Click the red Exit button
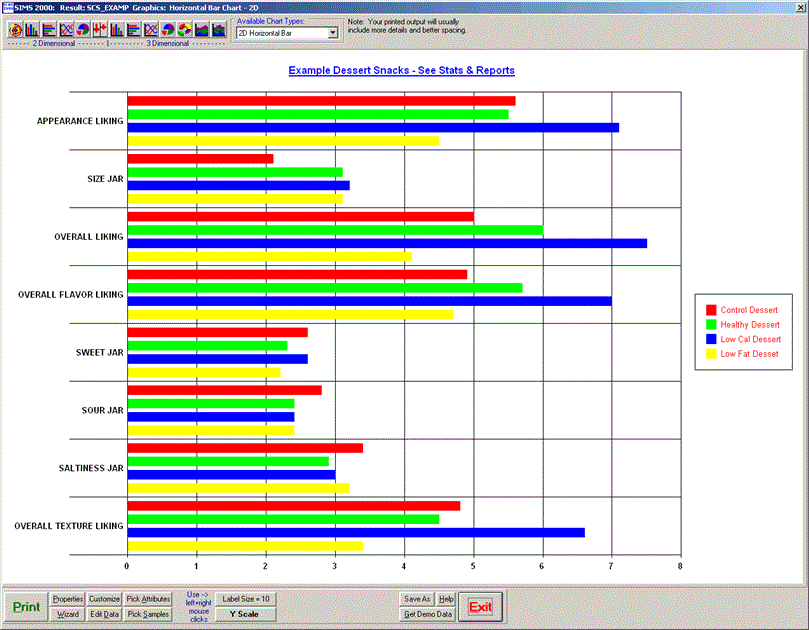 click(x=480, y=607)
